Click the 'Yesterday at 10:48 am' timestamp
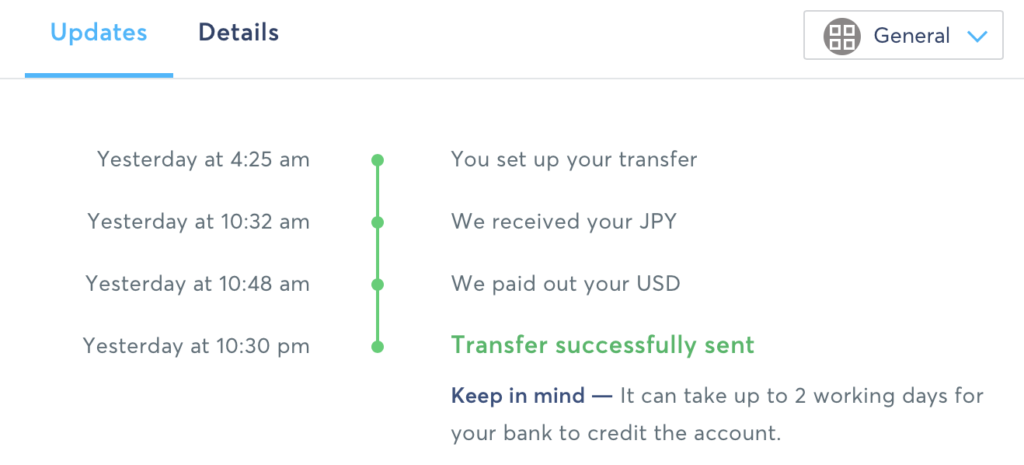The image size is (1024, 465). pyautogui.click(x=197, y=283)
